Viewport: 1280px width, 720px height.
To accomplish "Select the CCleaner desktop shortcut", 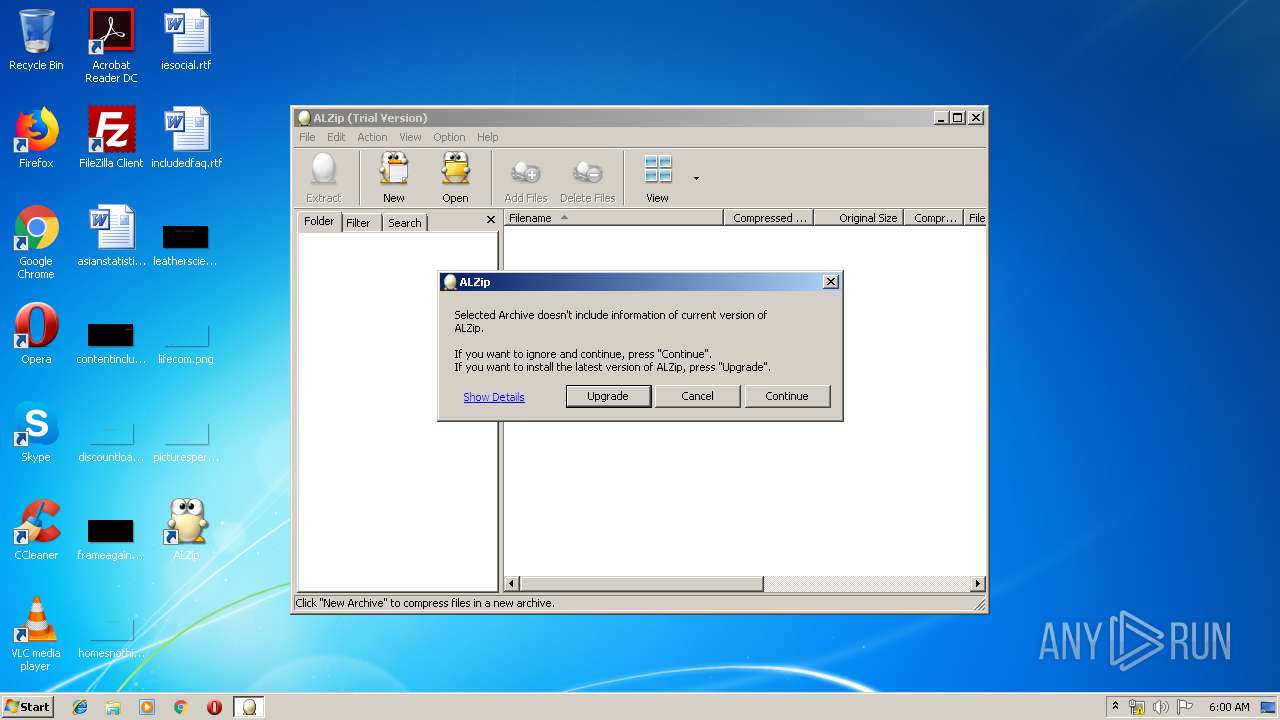I will coord(36,530).
